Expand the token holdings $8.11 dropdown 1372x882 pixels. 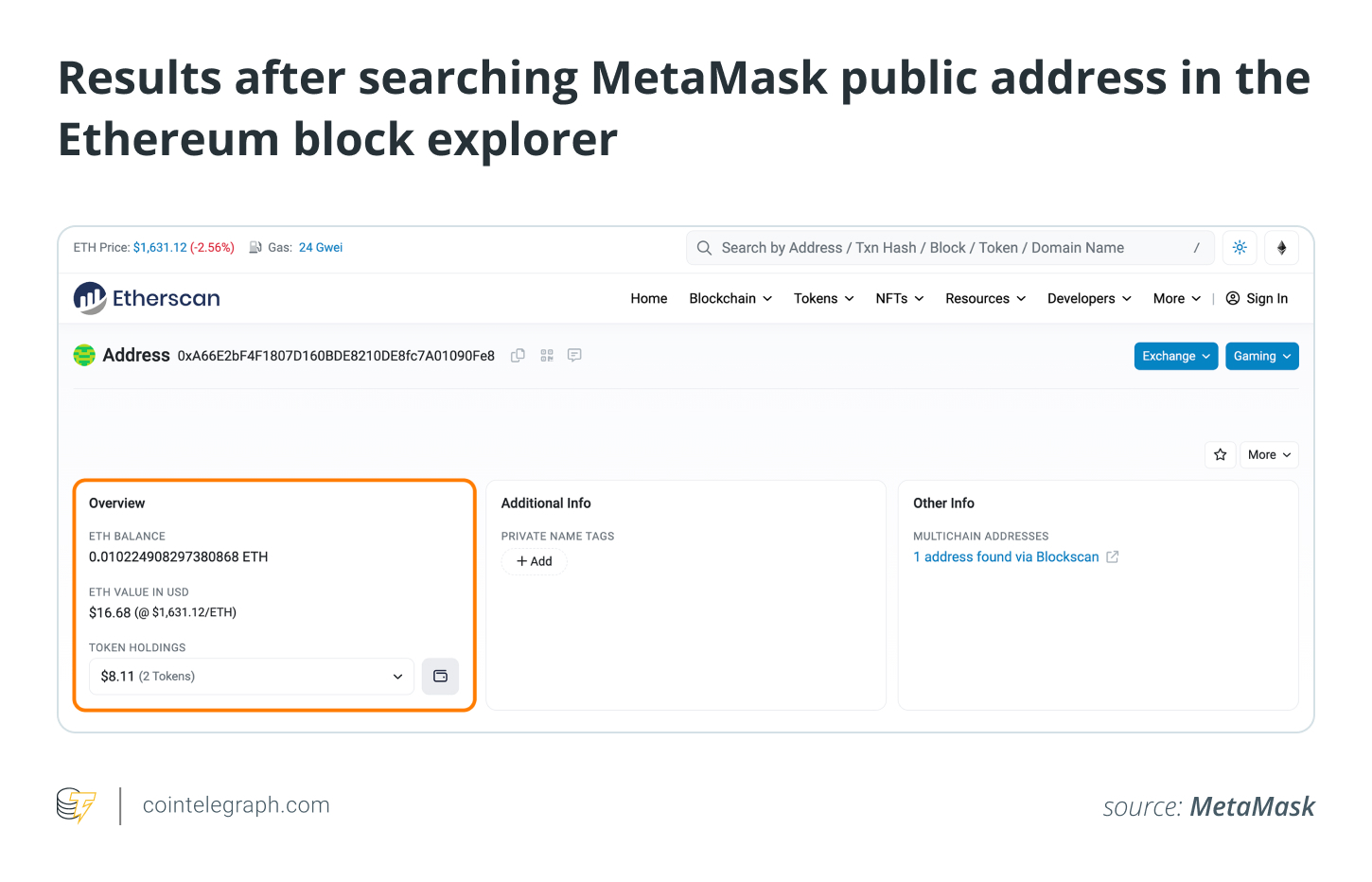[x=251, y=677]
